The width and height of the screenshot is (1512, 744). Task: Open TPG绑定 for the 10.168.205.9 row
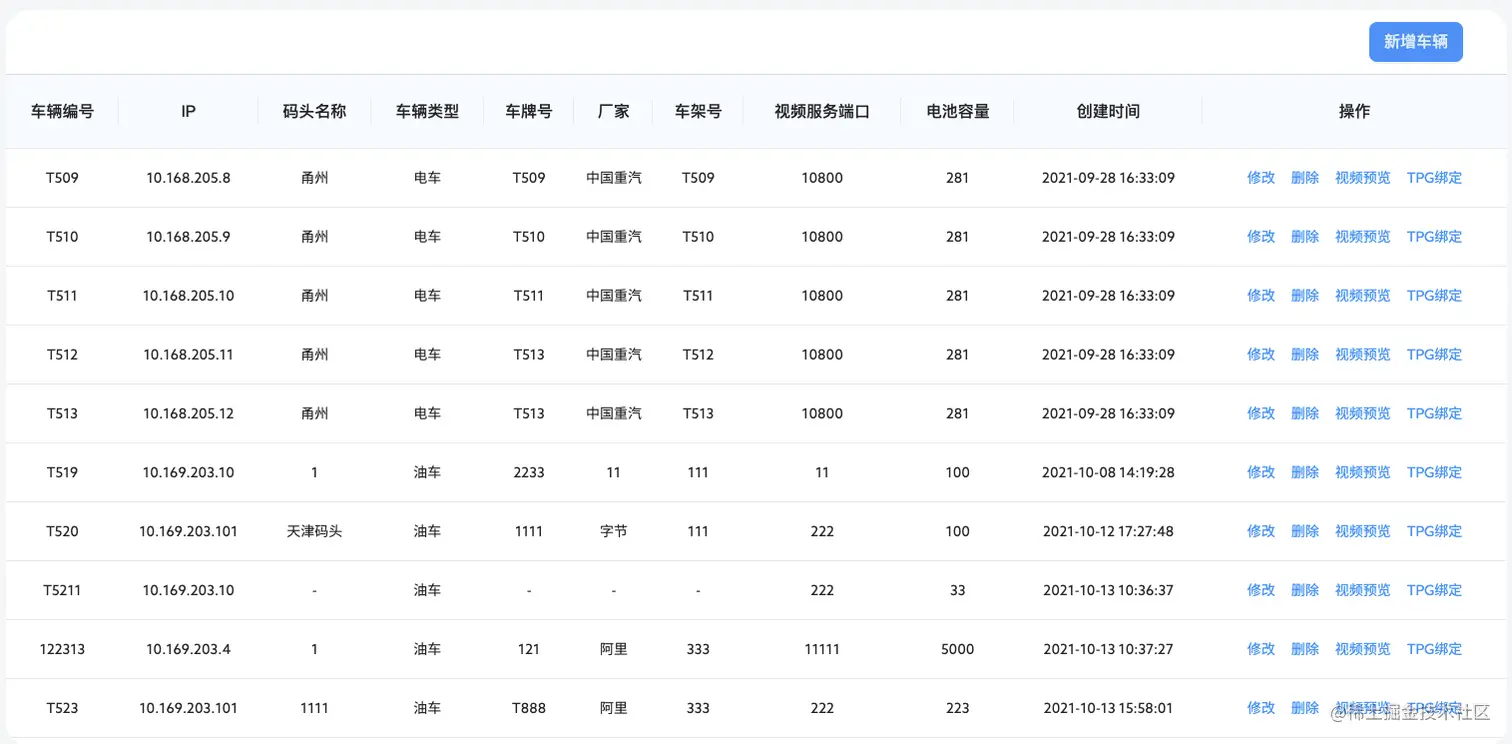coord(1434,237)
